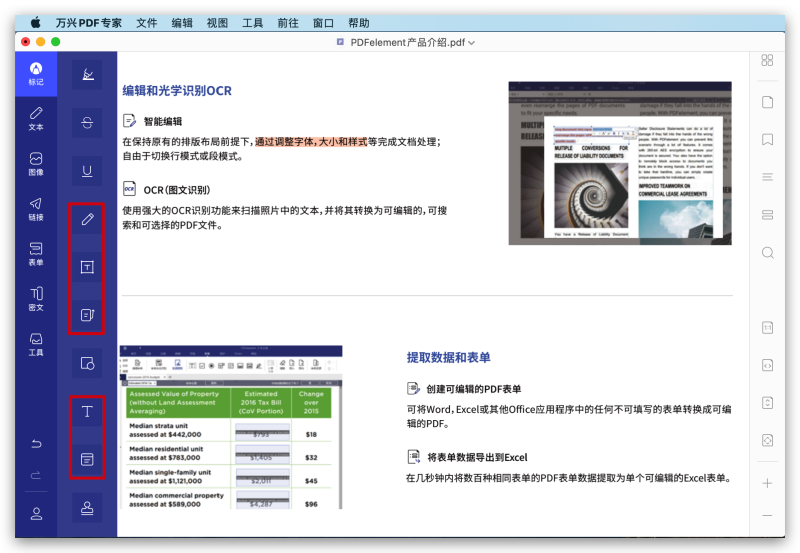Open the 密文 redaction mode
Image resolution: width=800 pixels, height=553 pixels.
coord(36,299)
